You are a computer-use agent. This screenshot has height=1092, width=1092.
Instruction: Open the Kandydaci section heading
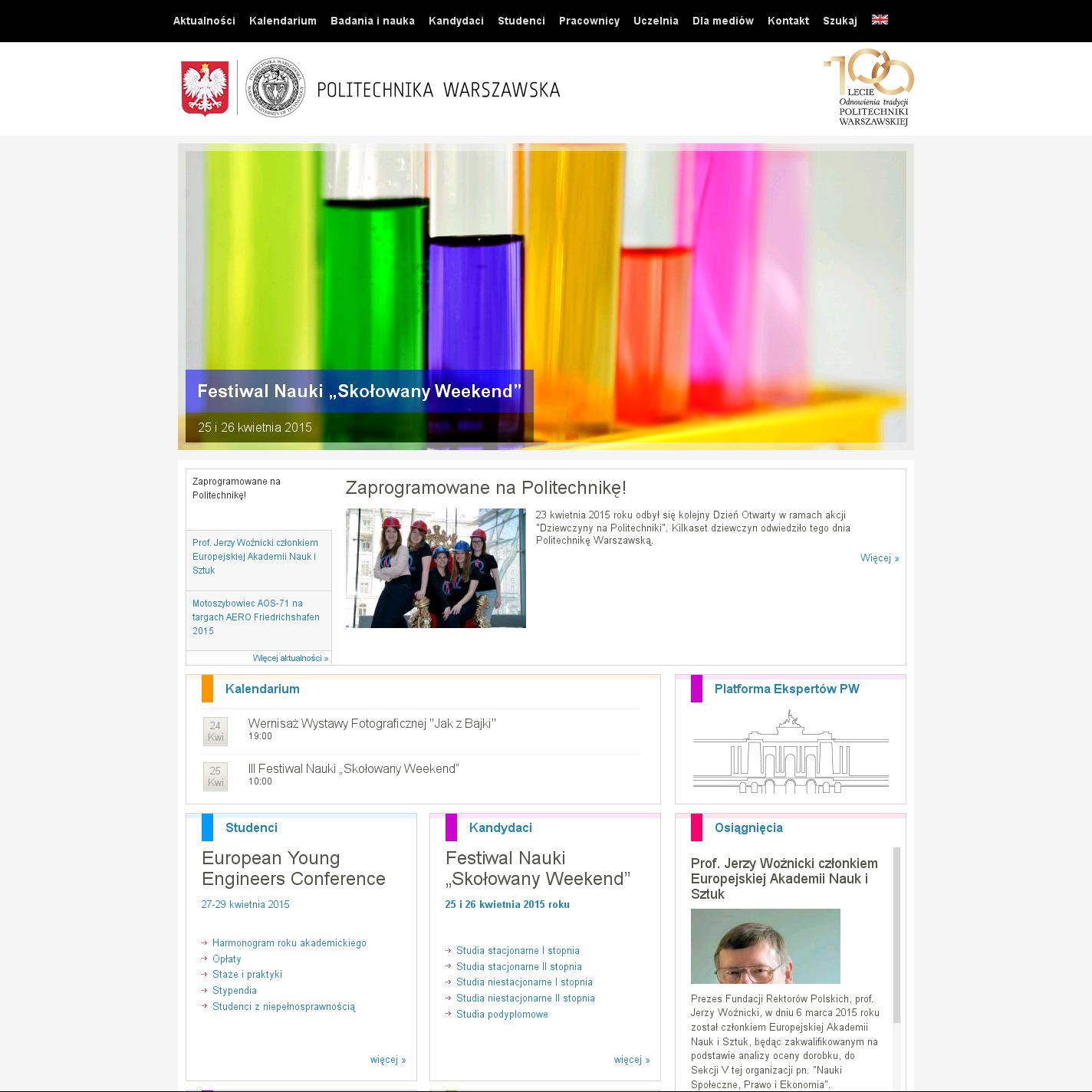(501, 827)
